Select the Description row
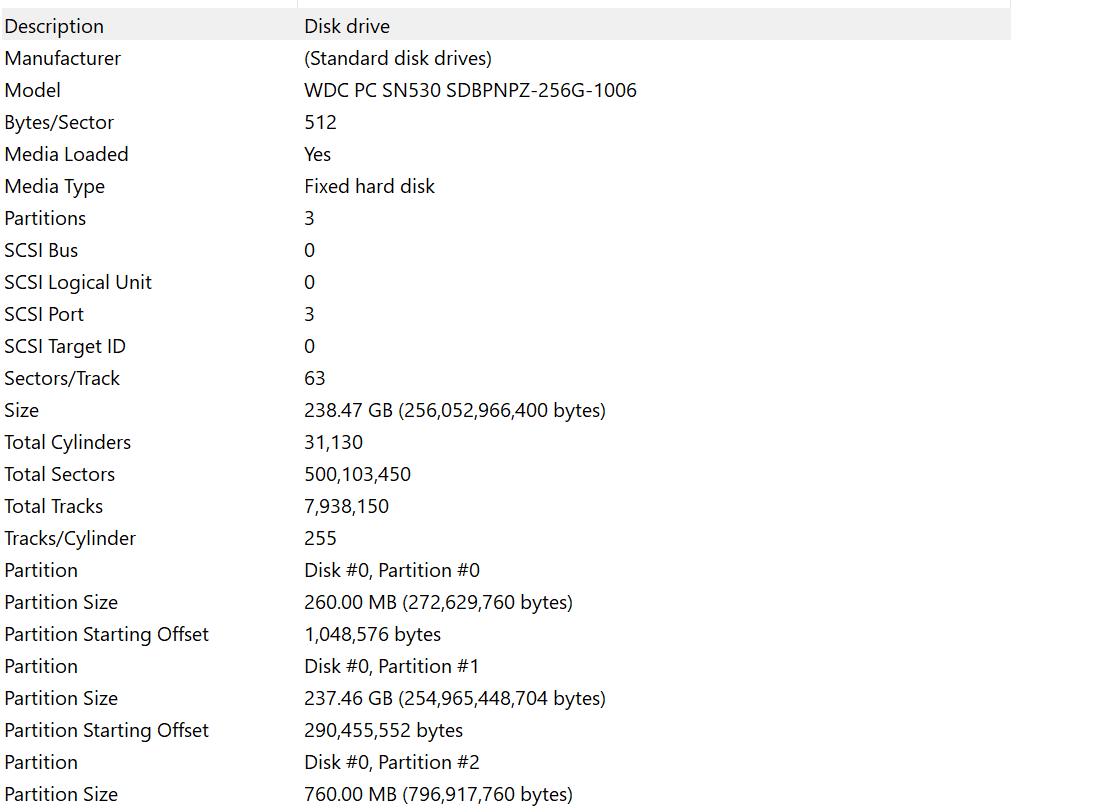The width and height of the screenshot is (1111, 811). [54, 26]
